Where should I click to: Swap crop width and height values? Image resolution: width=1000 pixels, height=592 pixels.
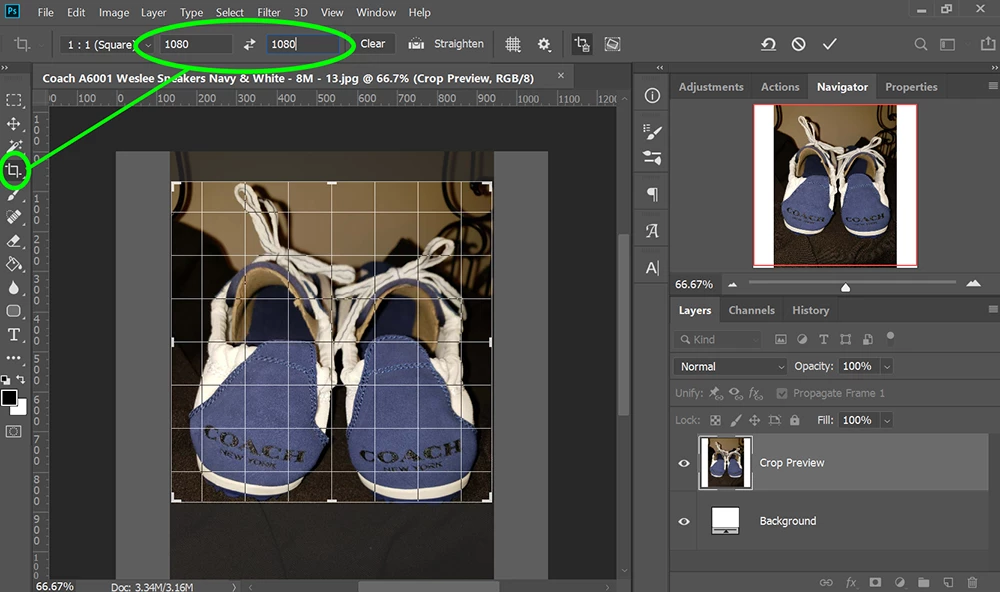point(249,44)
